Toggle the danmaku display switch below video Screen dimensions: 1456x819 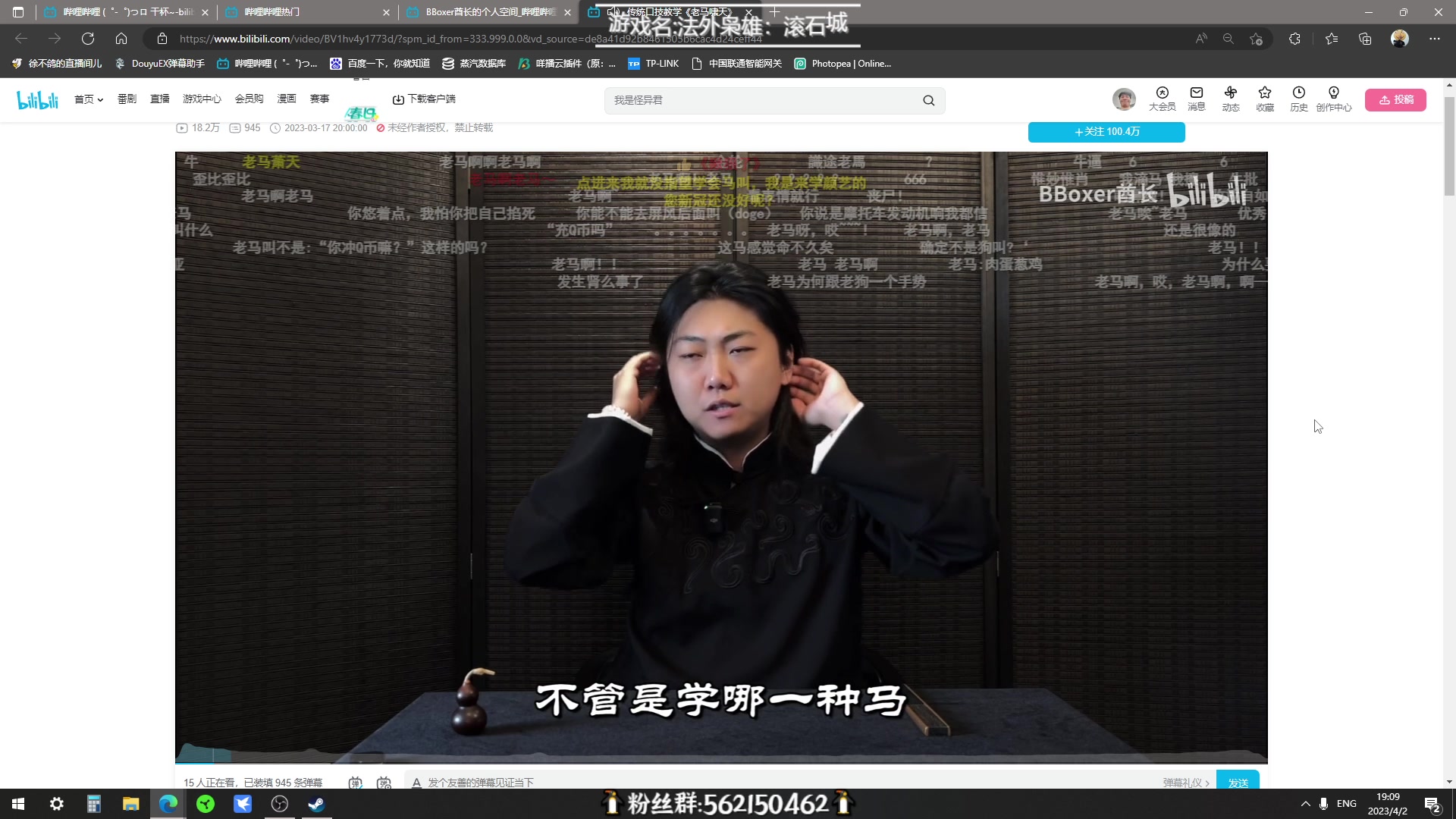tap(355, 783)
